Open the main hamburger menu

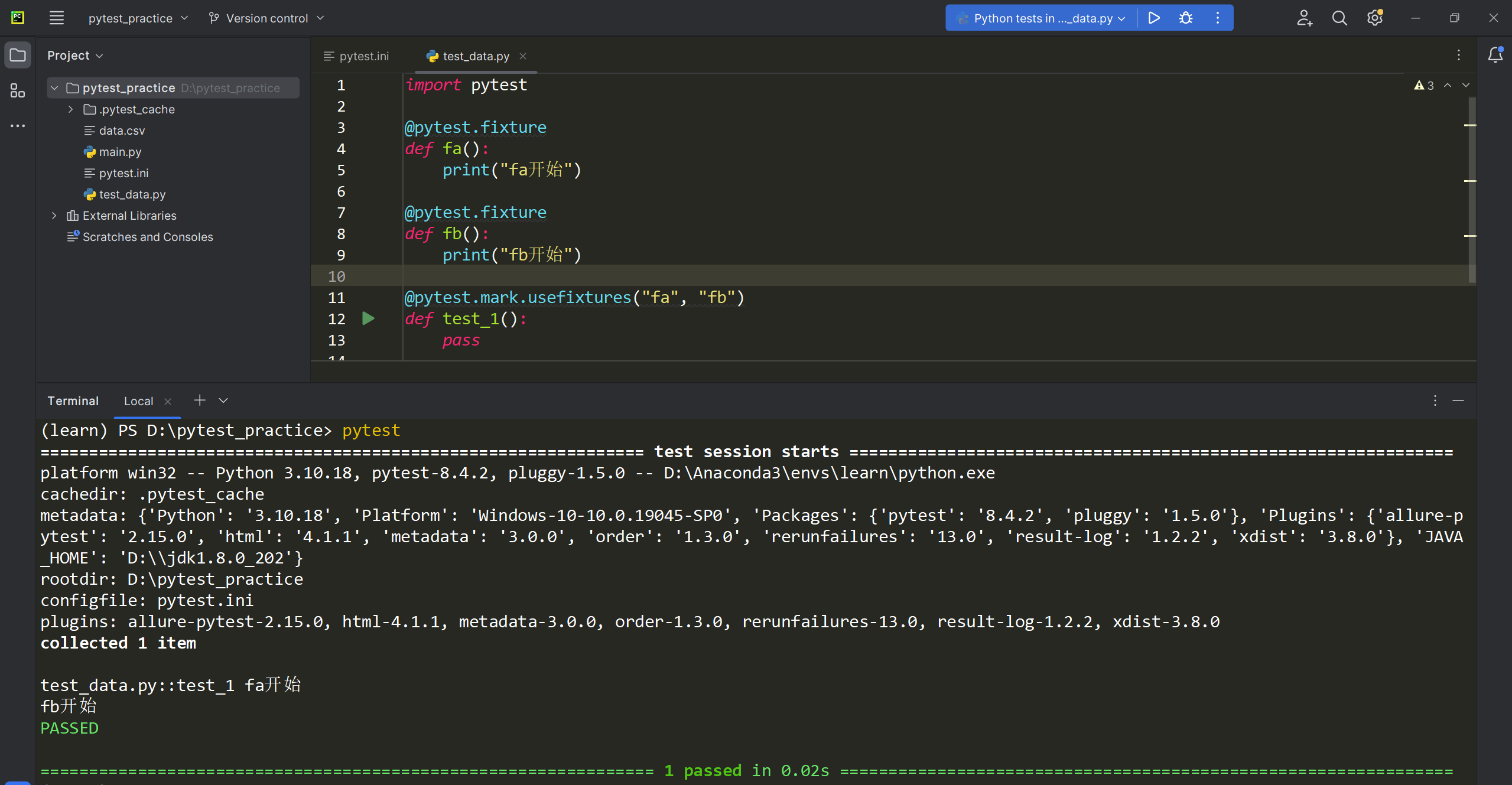click(57, 18)
